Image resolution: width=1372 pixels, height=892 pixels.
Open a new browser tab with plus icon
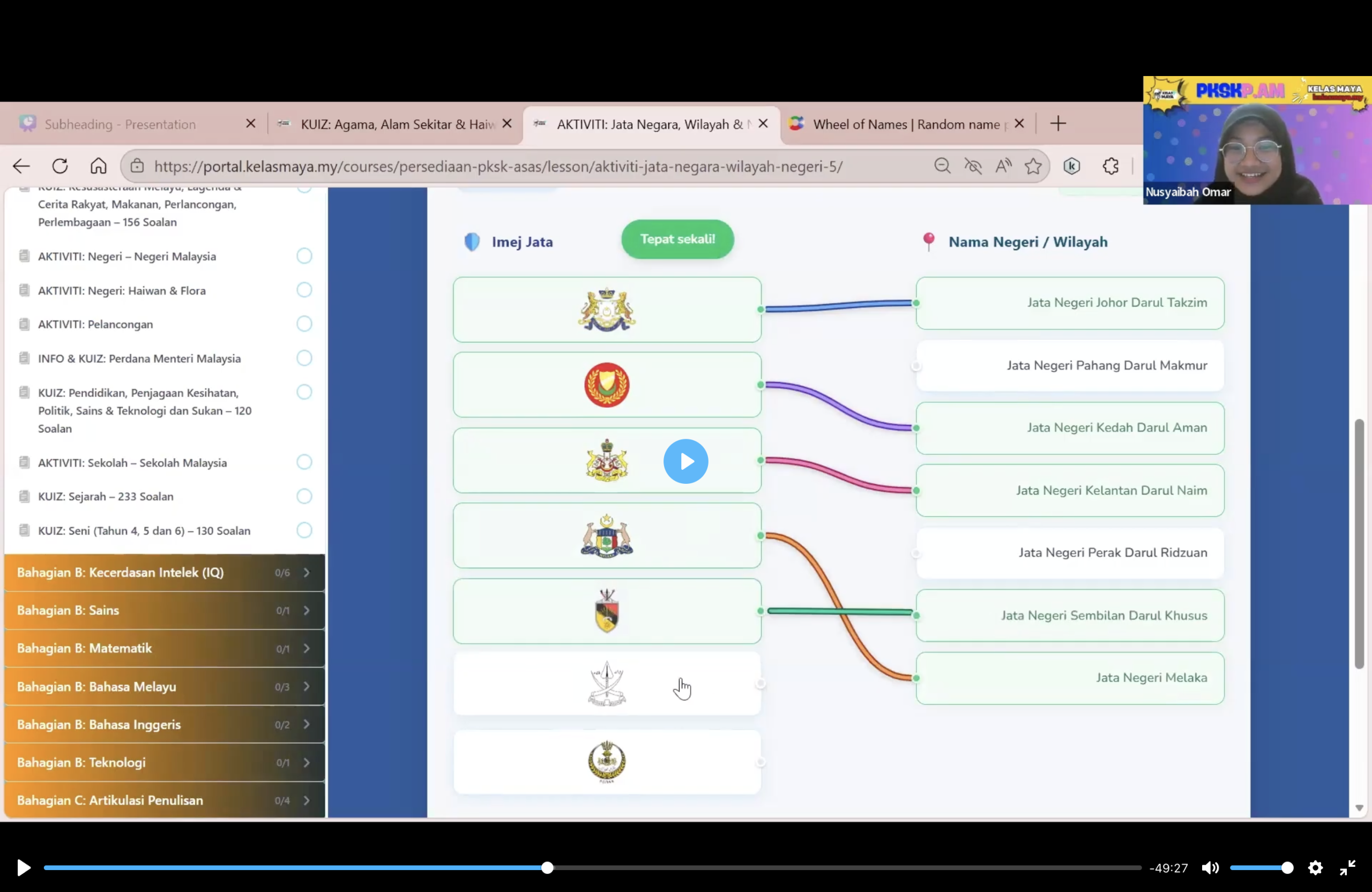(1058, 124)
